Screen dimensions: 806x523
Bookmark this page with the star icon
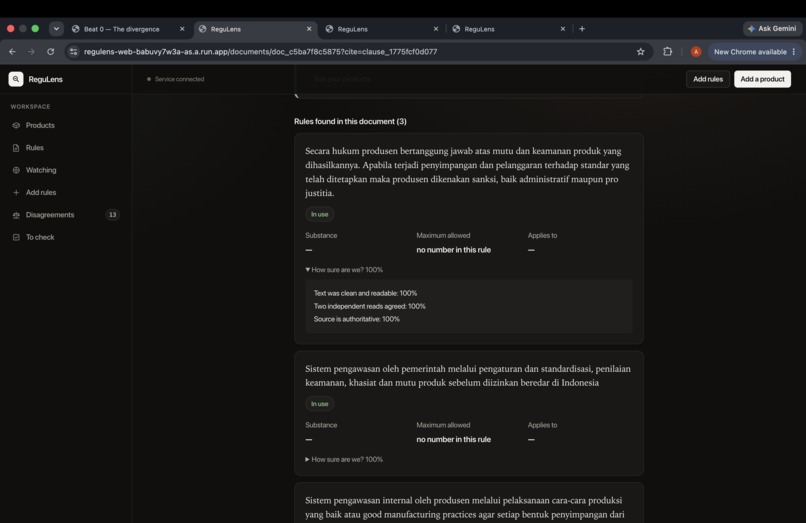click(640, 51)
